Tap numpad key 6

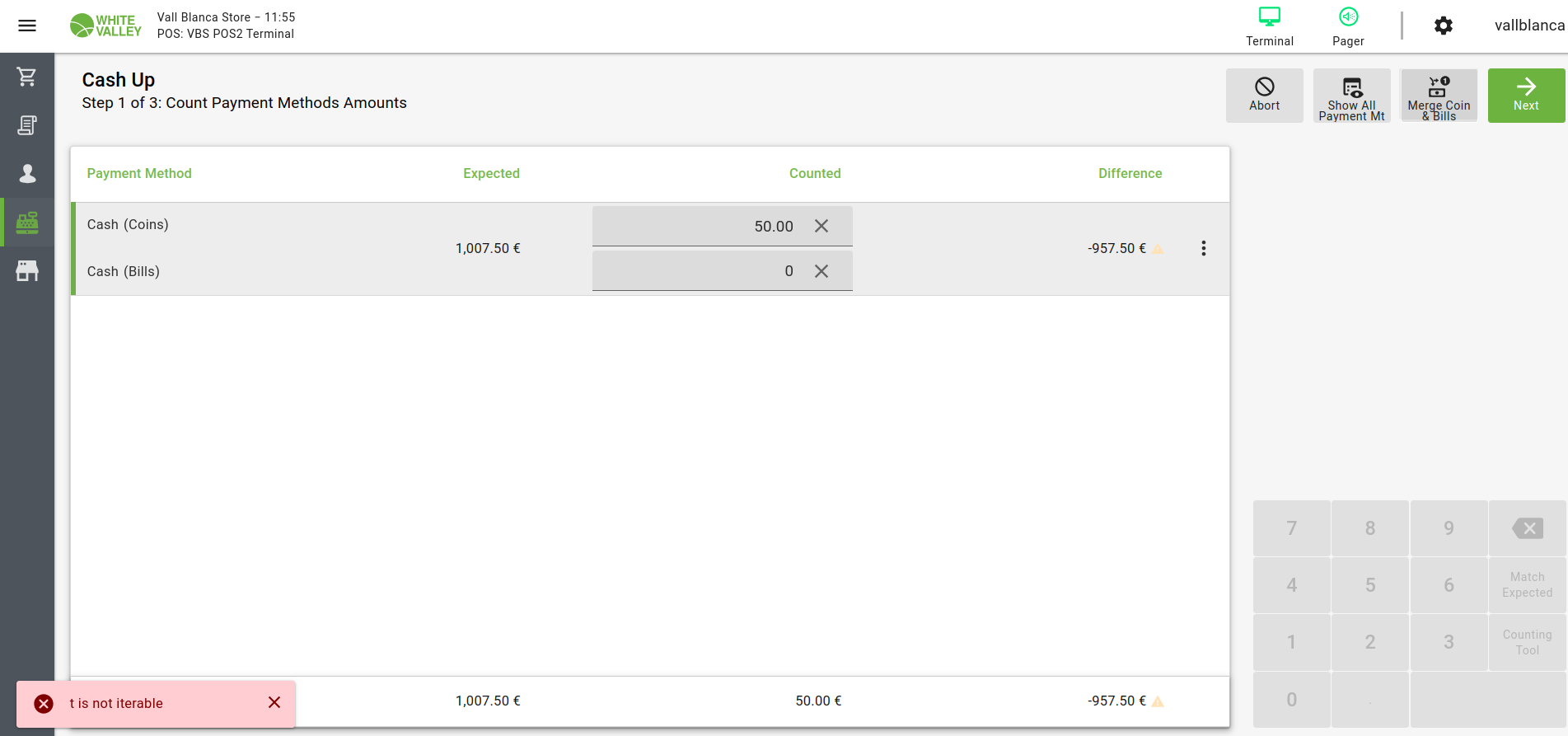1449,585
